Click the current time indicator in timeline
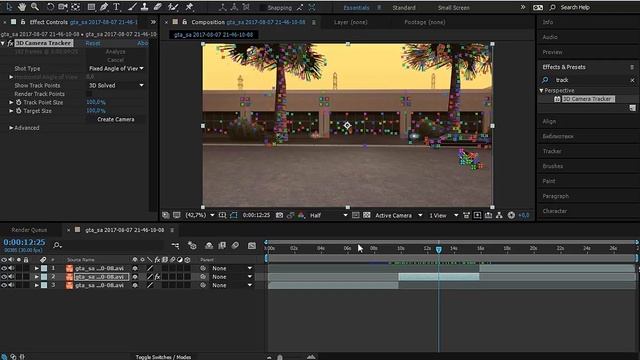Image resolution: width=640 pixels, height=360 pixels. 439,249
